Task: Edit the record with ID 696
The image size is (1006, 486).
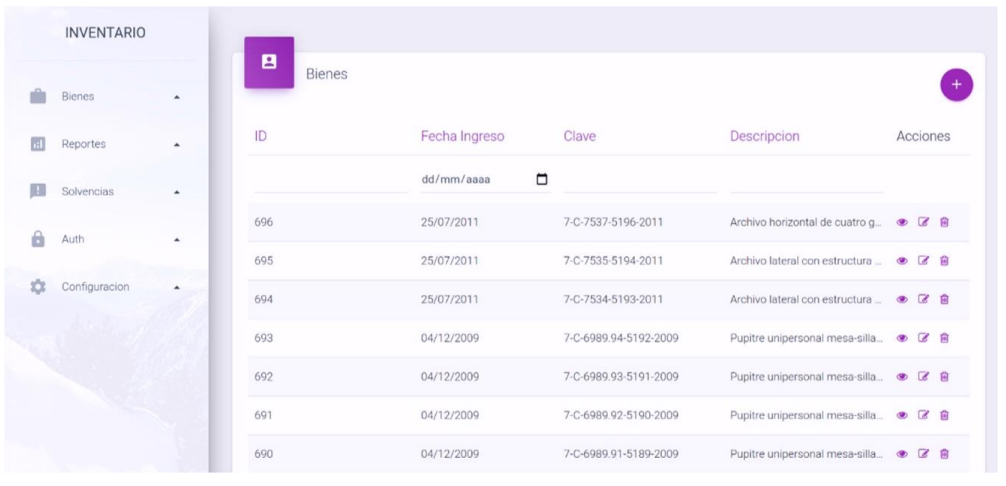Action: coord(923,222)
